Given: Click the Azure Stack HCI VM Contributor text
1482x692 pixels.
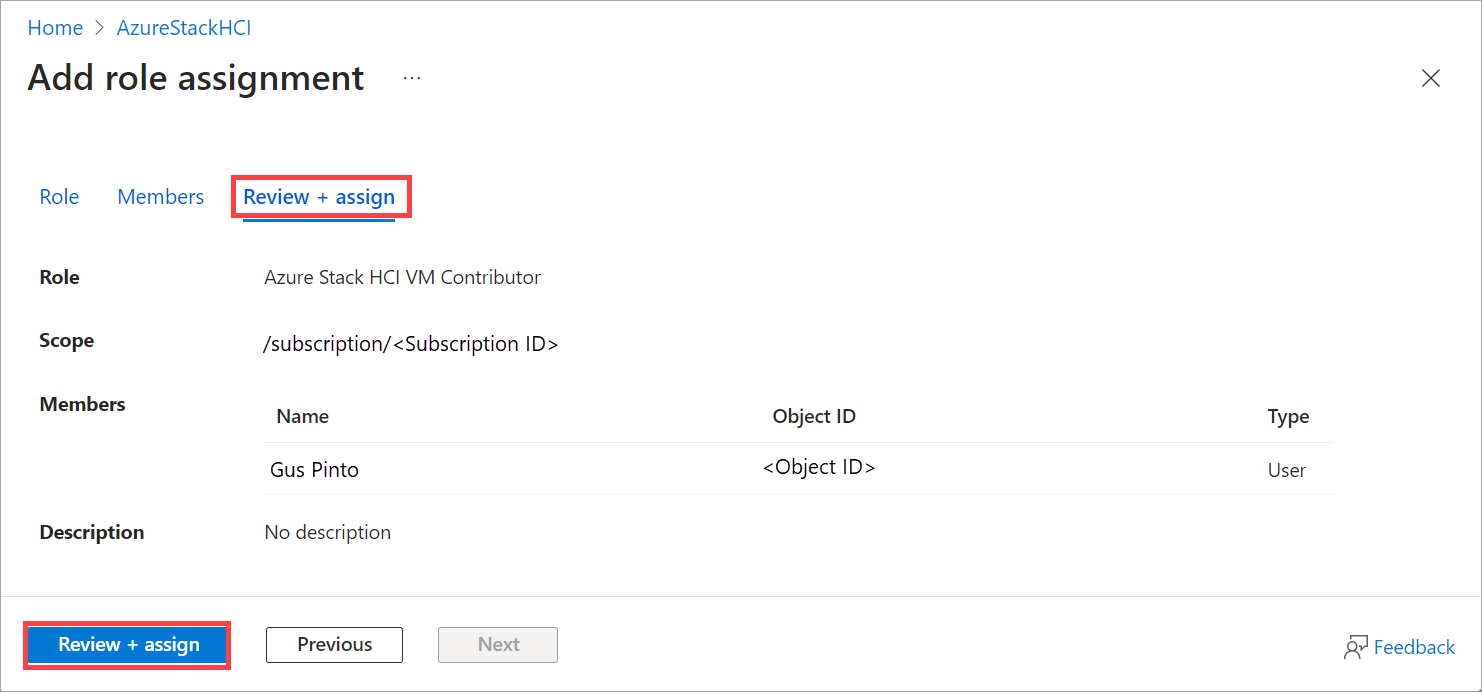Looking at the screenshot, I should pyautogui.click(x=402, y=277).
